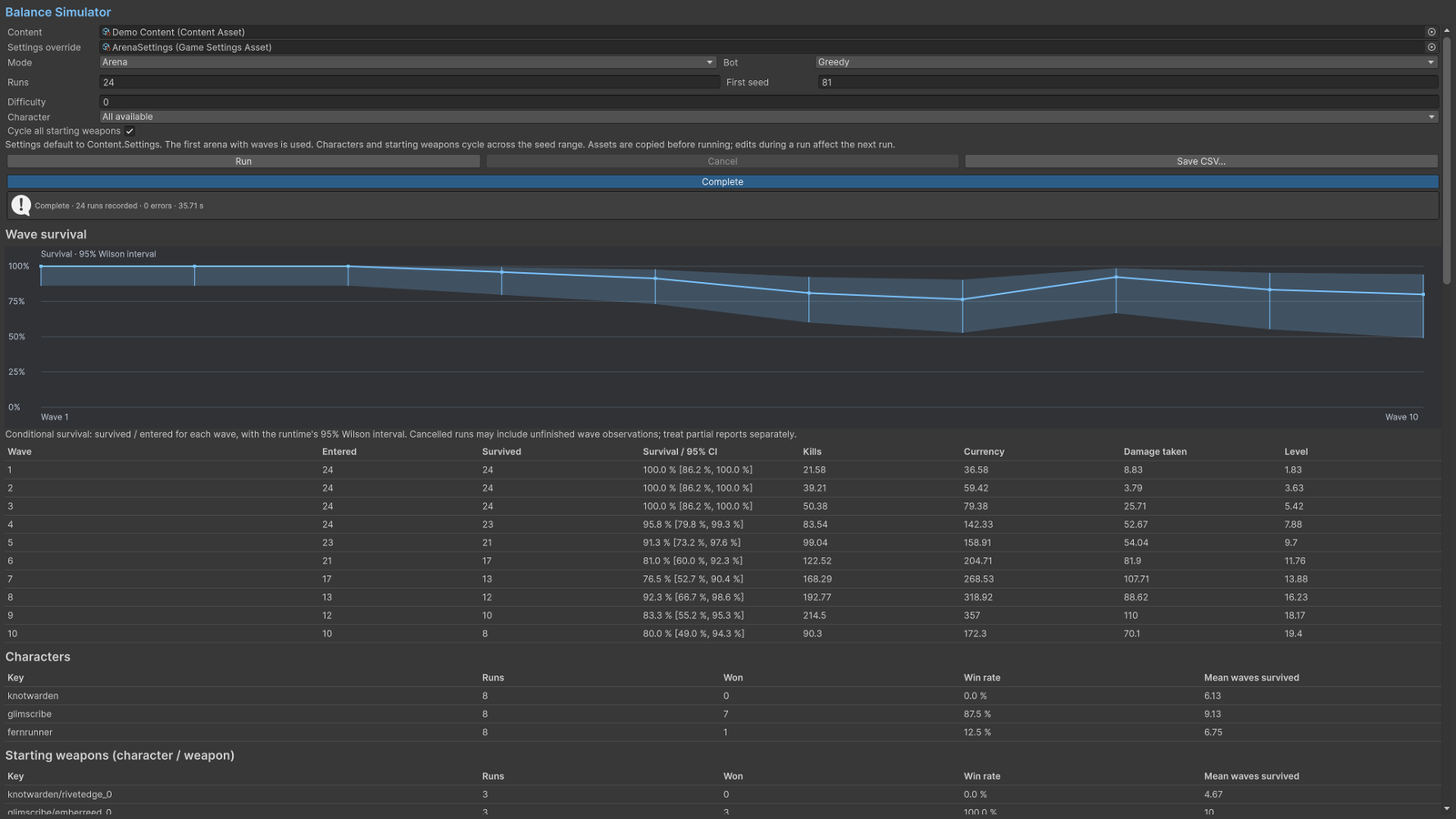Click the Currency value 318.92
1456x819 pixels.
click(x=978, y=597)
